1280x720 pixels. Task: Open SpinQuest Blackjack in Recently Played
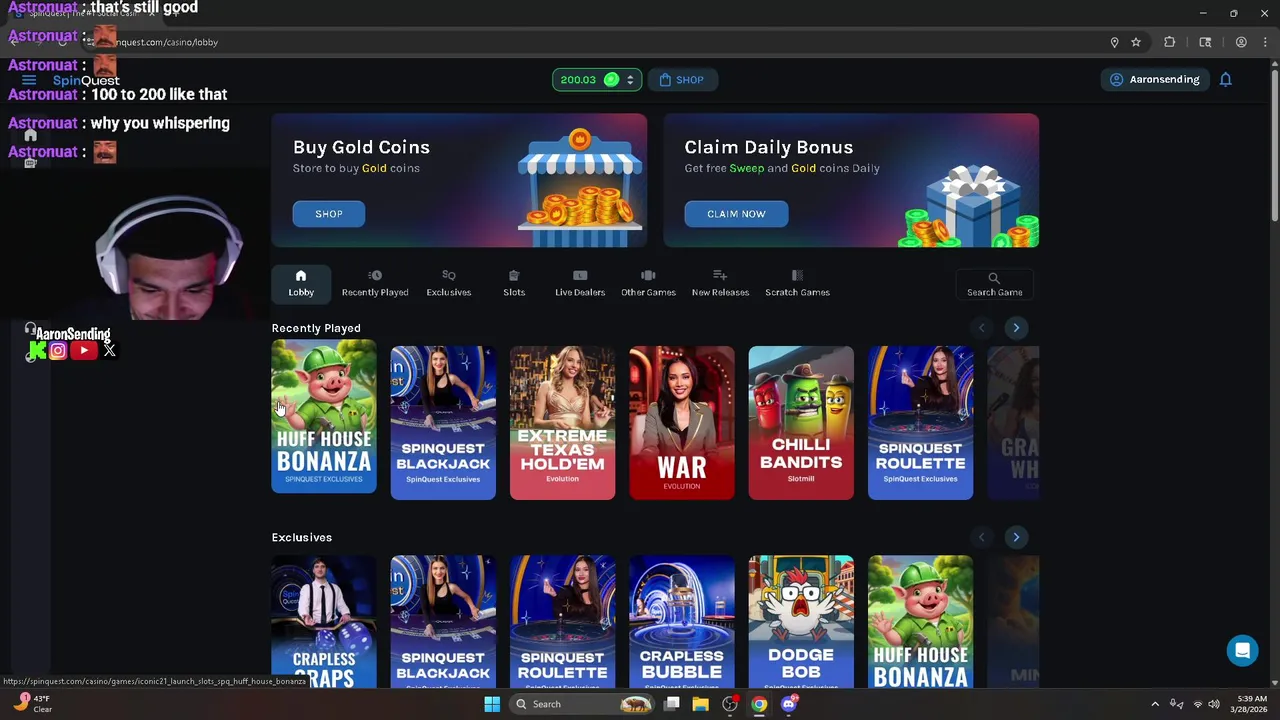click(x=443, y=422)
